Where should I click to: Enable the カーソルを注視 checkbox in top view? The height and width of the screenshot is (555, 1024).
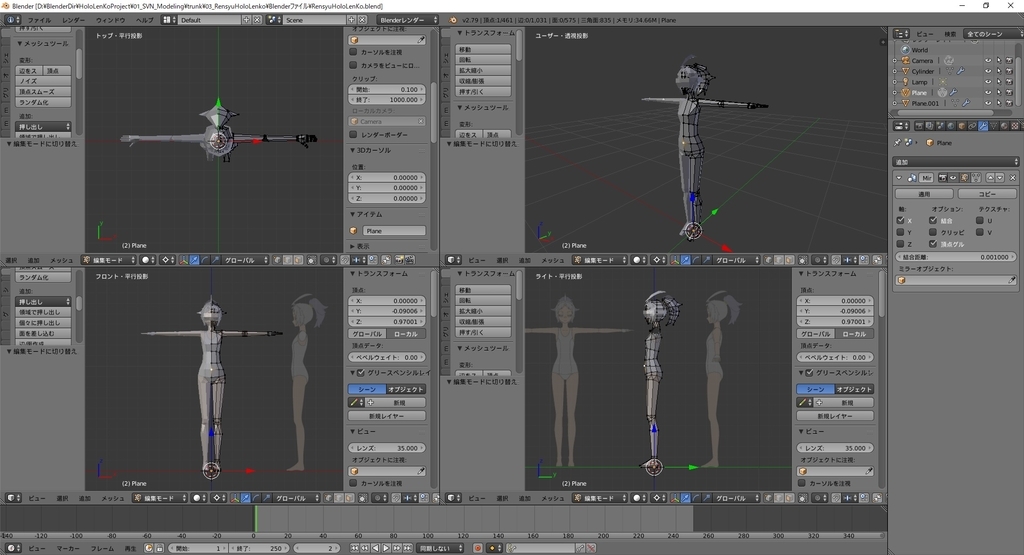click(353, 52)
